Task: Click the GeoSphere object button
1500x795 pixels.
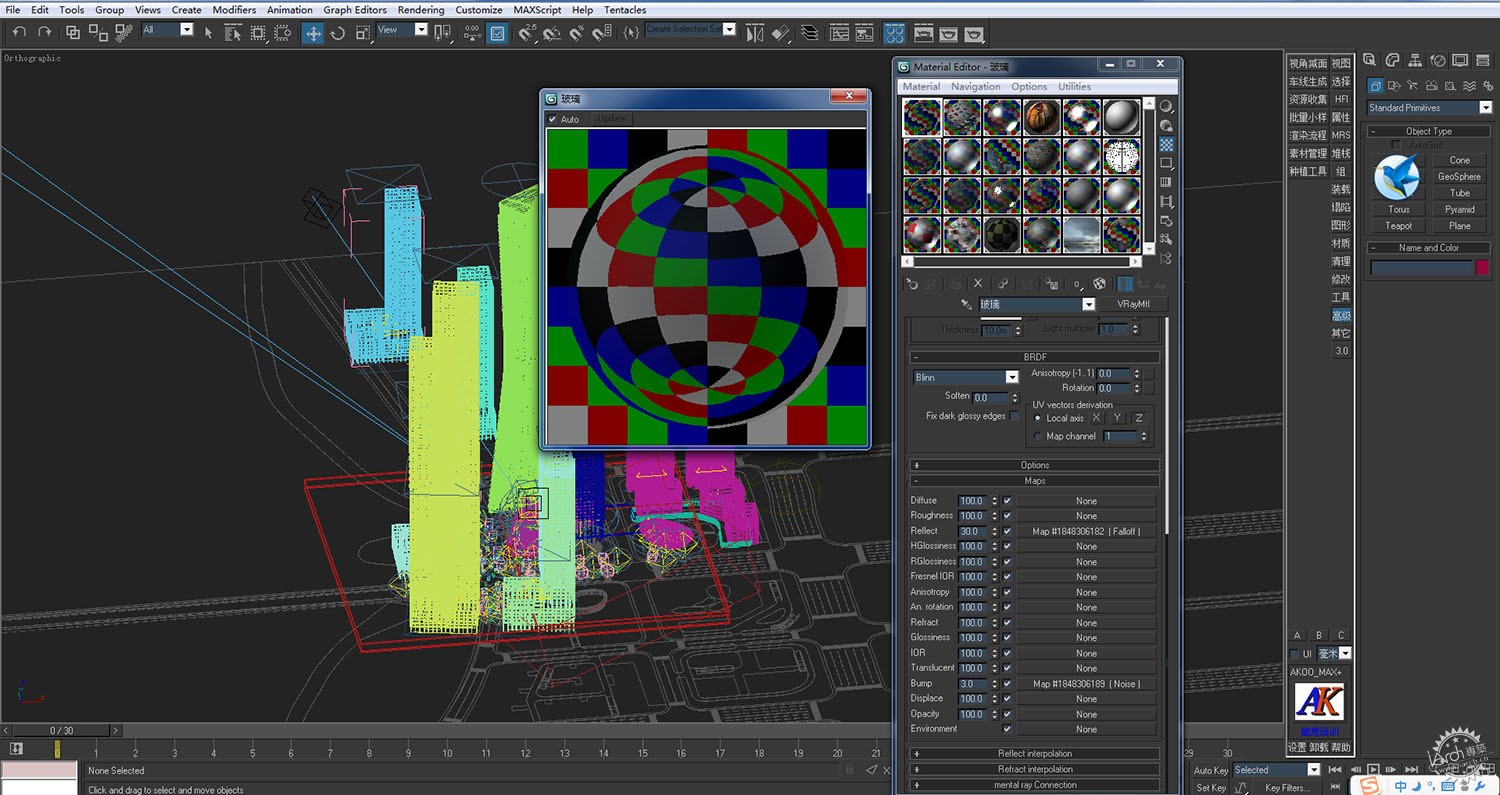Action: click(1459, 177)
